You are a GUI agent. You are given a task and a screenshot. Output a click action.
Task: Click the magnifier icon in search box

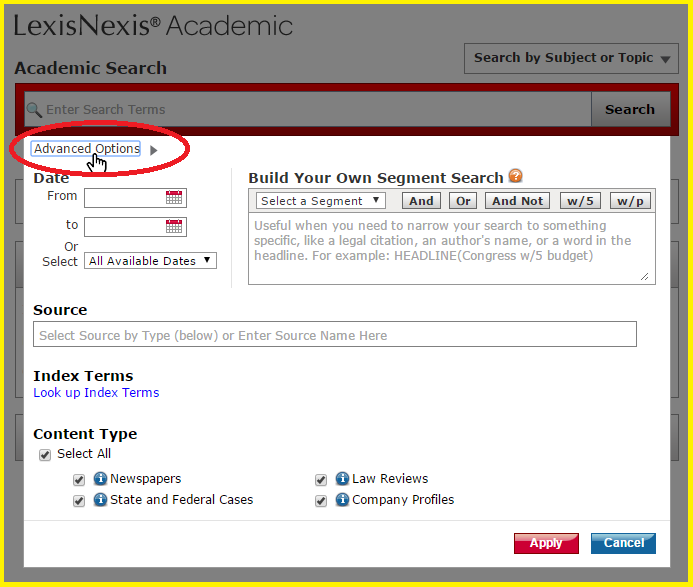click(x=34, y=110)
